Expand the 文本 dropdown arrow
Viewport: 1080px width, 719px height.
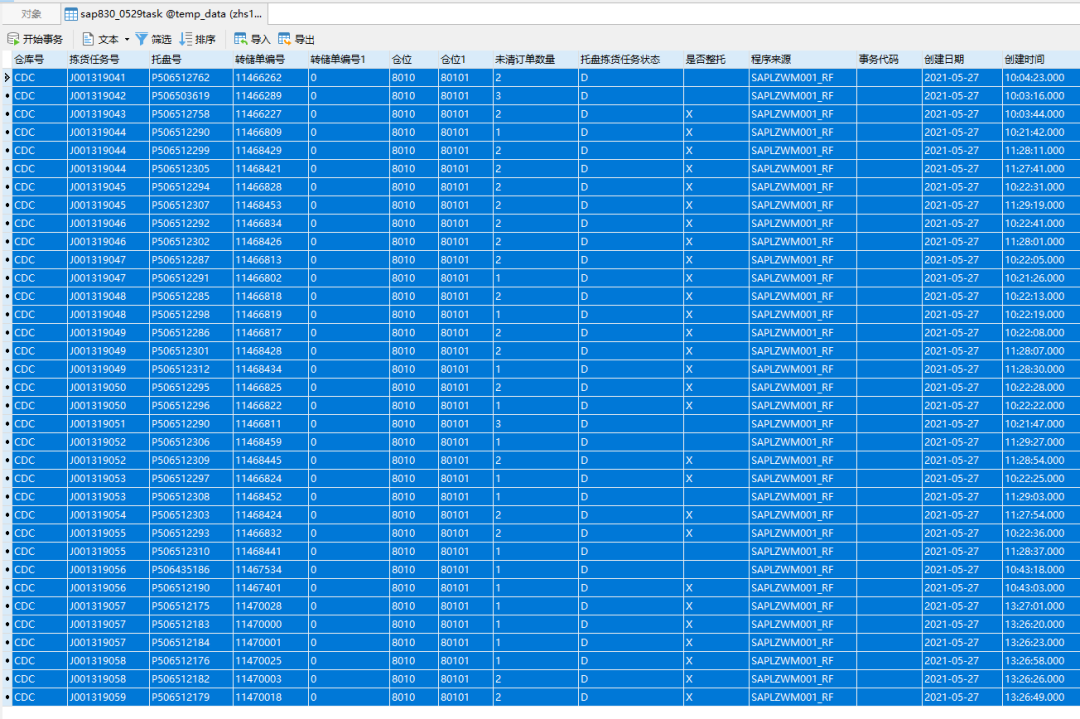(x=127, y=39)
